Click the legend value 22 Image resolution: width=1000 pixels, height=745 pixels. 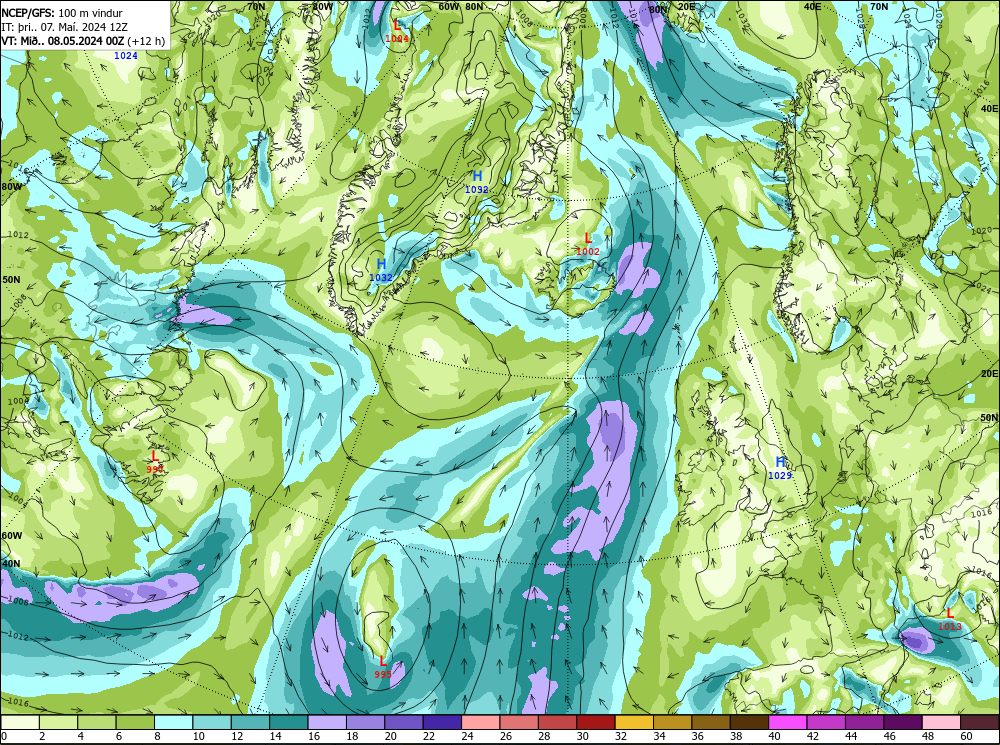pos(429,737)
